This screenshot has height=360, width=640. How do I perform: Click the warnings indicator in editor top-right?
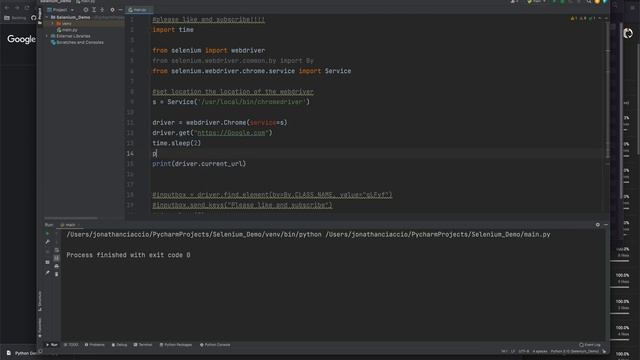[573, 18]
